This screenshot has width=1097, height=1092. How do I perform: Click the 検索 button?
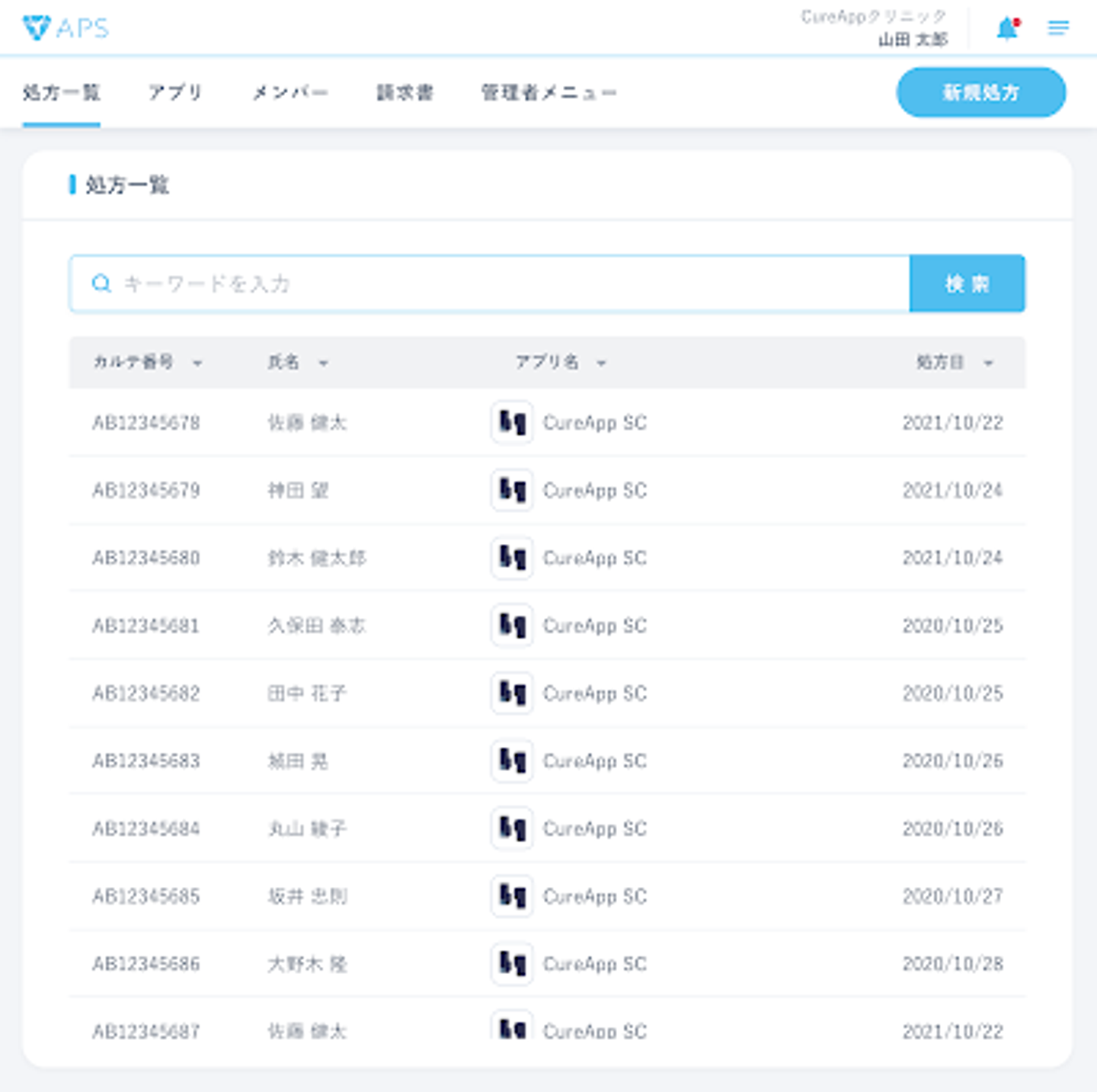[967, 283]
